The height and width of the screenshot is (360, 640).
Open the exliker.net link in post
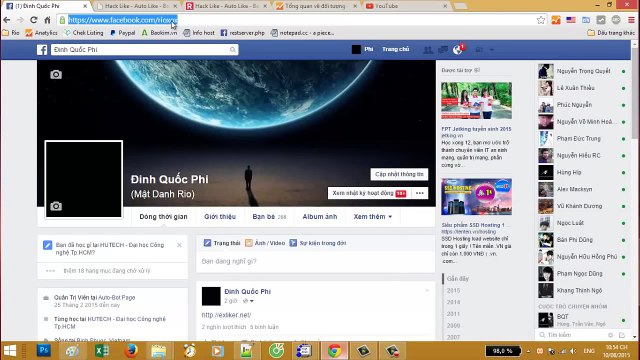point(226,315)
